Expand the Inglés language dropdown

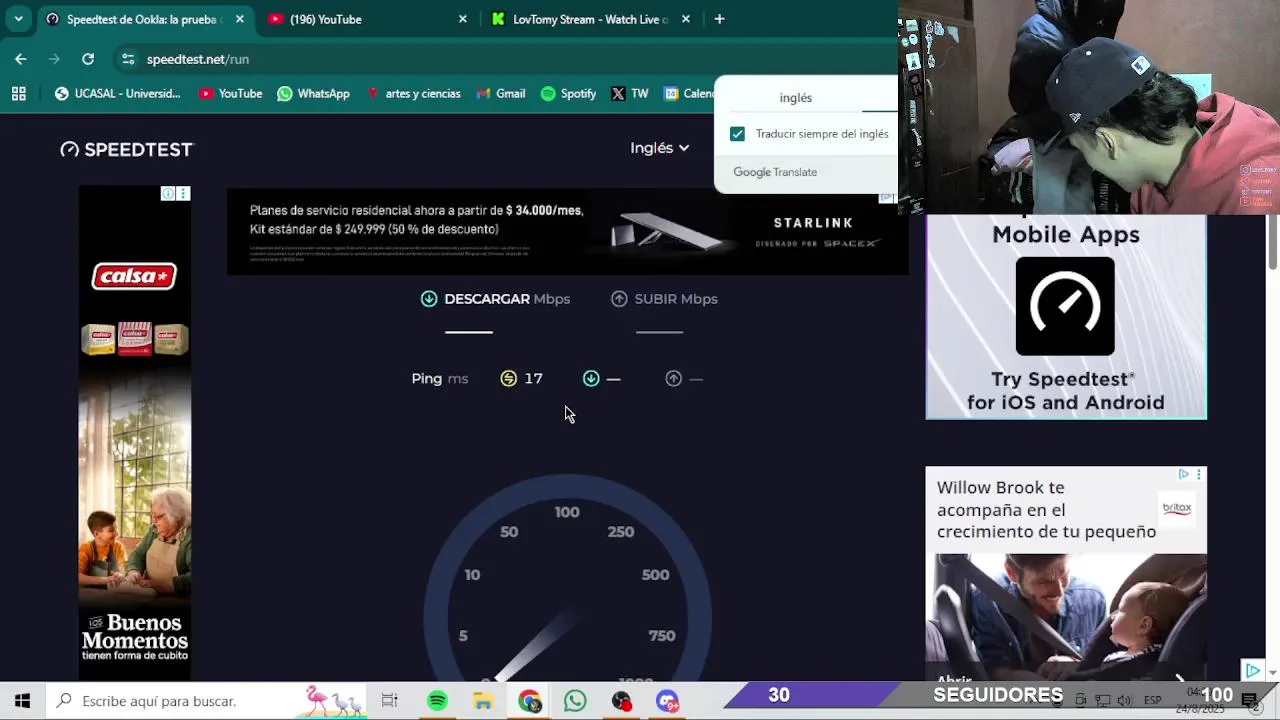coord(659,148)
